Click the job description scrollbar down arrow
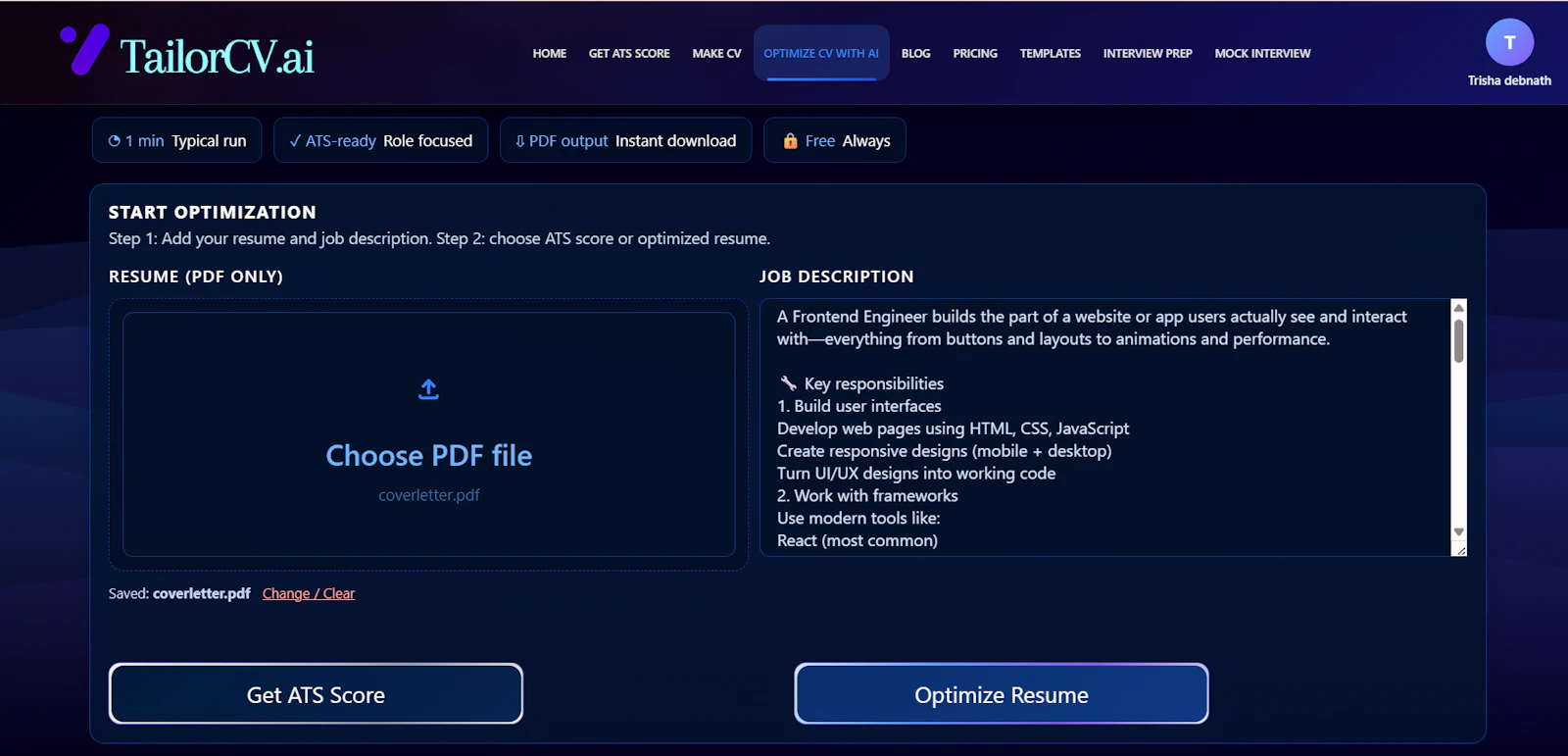 1458,531
